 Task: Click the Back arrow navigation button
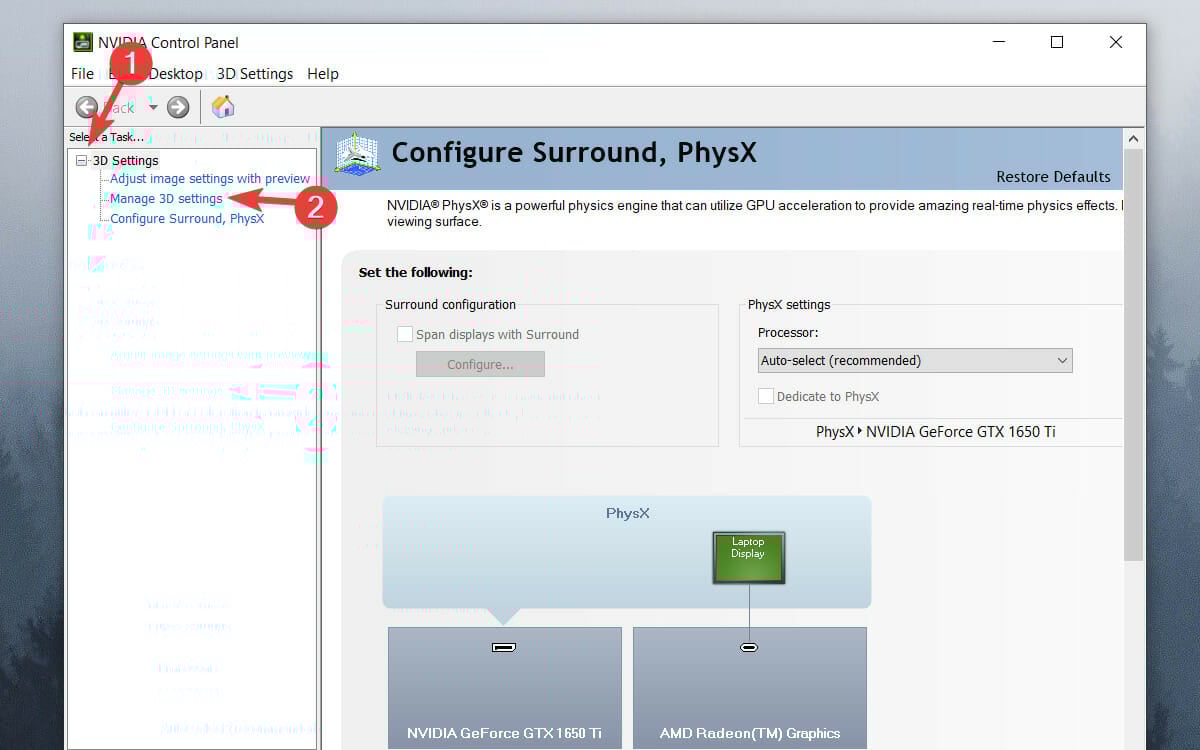pos(87,107)
